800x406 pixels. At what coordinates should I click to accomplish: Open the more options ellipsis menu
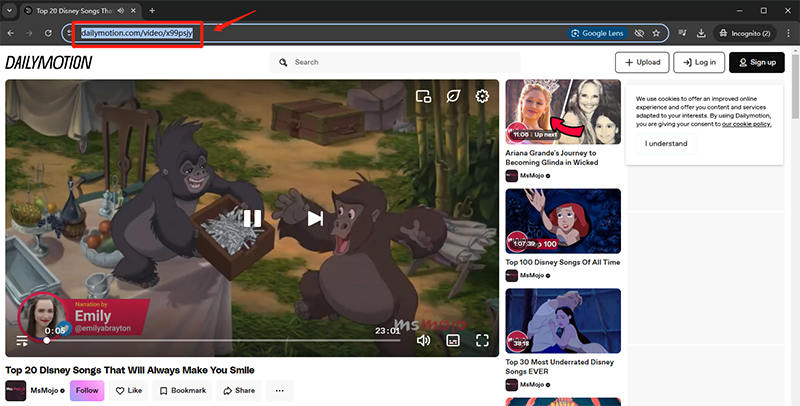[279, 390]
